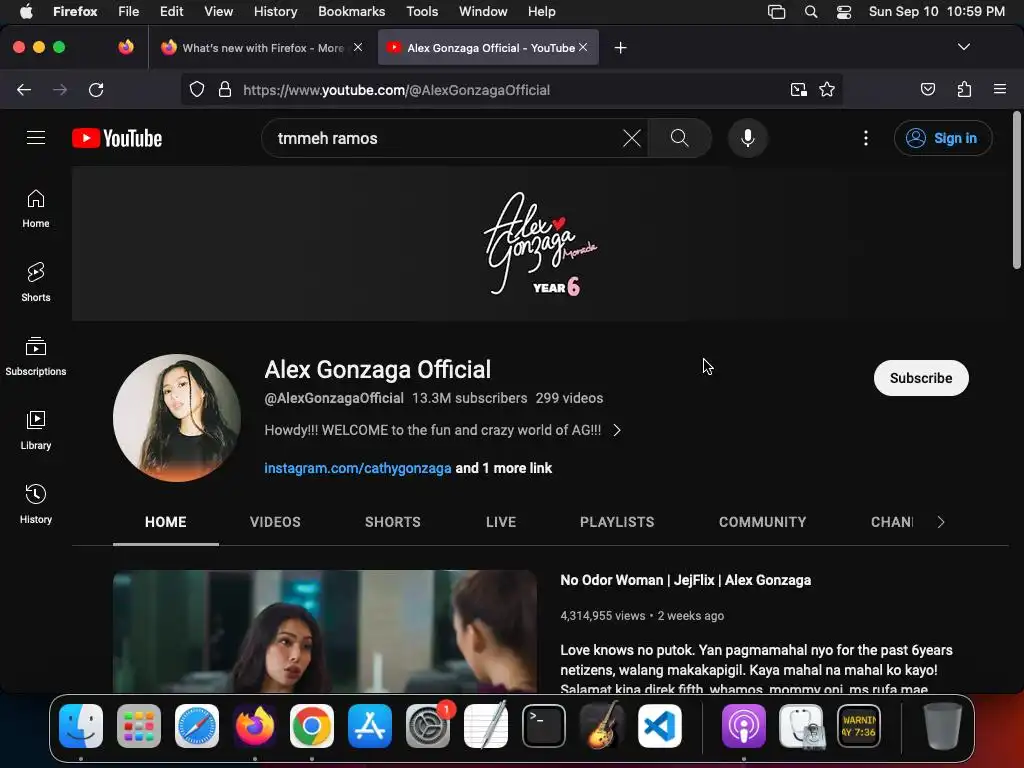Start voice search with the microphone icon
Viewport: 1024px width, 768px height.
(x=748, y=138)
